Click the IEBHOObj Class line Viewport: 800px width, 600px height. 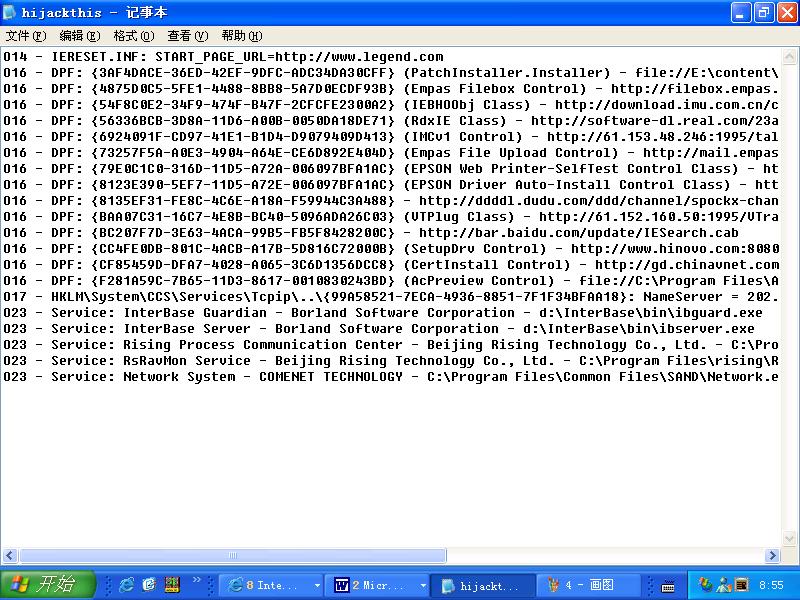tap(391, 105)
